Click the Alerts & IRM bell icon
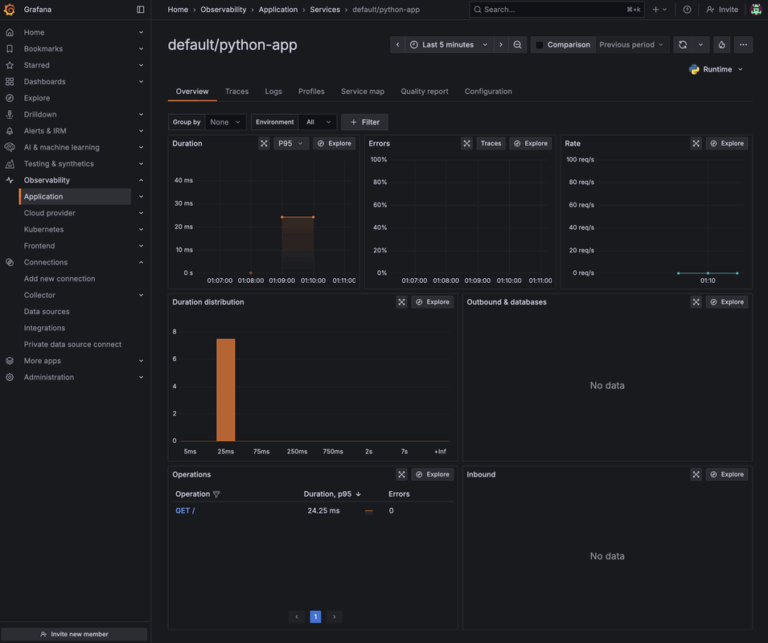Viewport: 768px width, 643px height. click(9, 131)
